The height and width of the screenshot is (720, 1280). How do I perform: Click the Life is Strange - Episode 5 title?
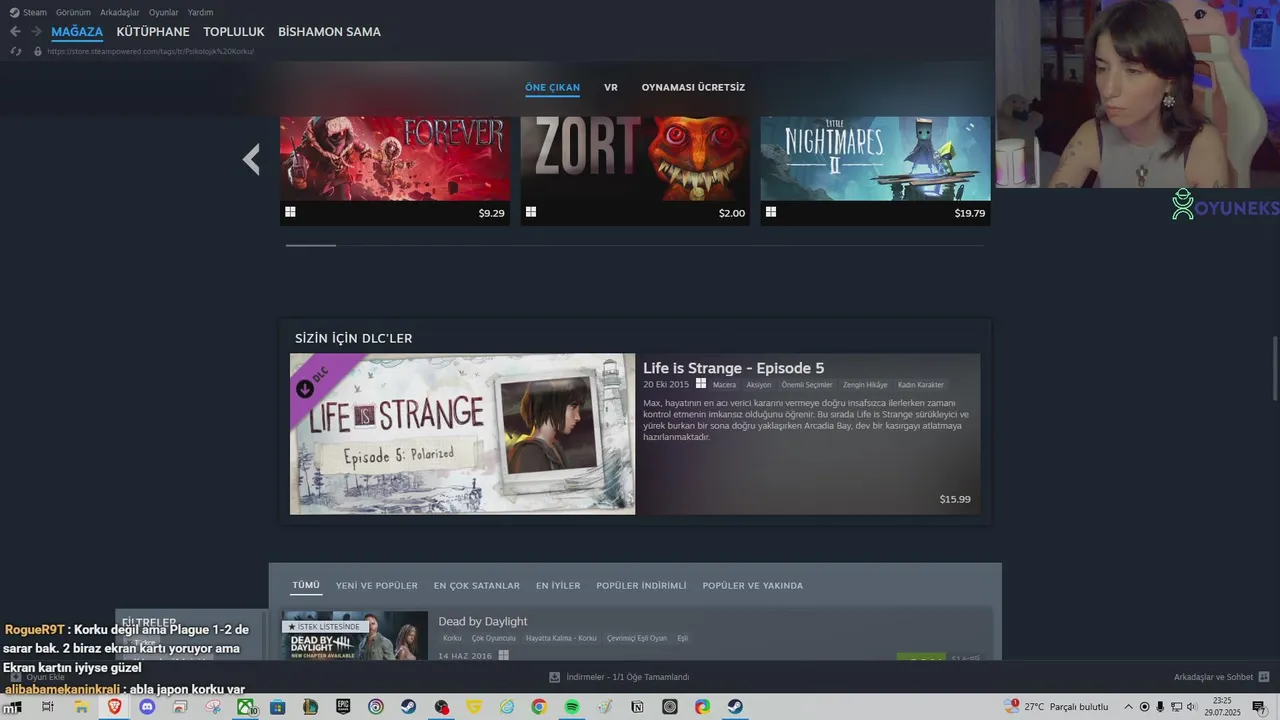733,368
